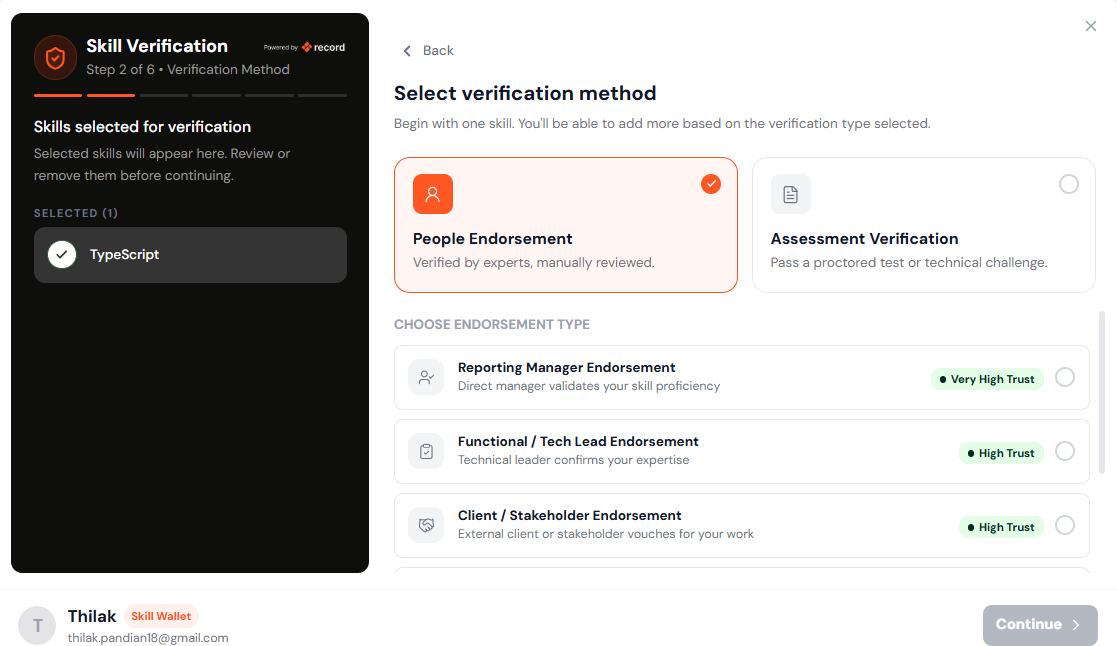Click the CHOOSE ENDORSEMENT TYPE heading
The height and width of the screenshot is (646, 1117).
492,324
